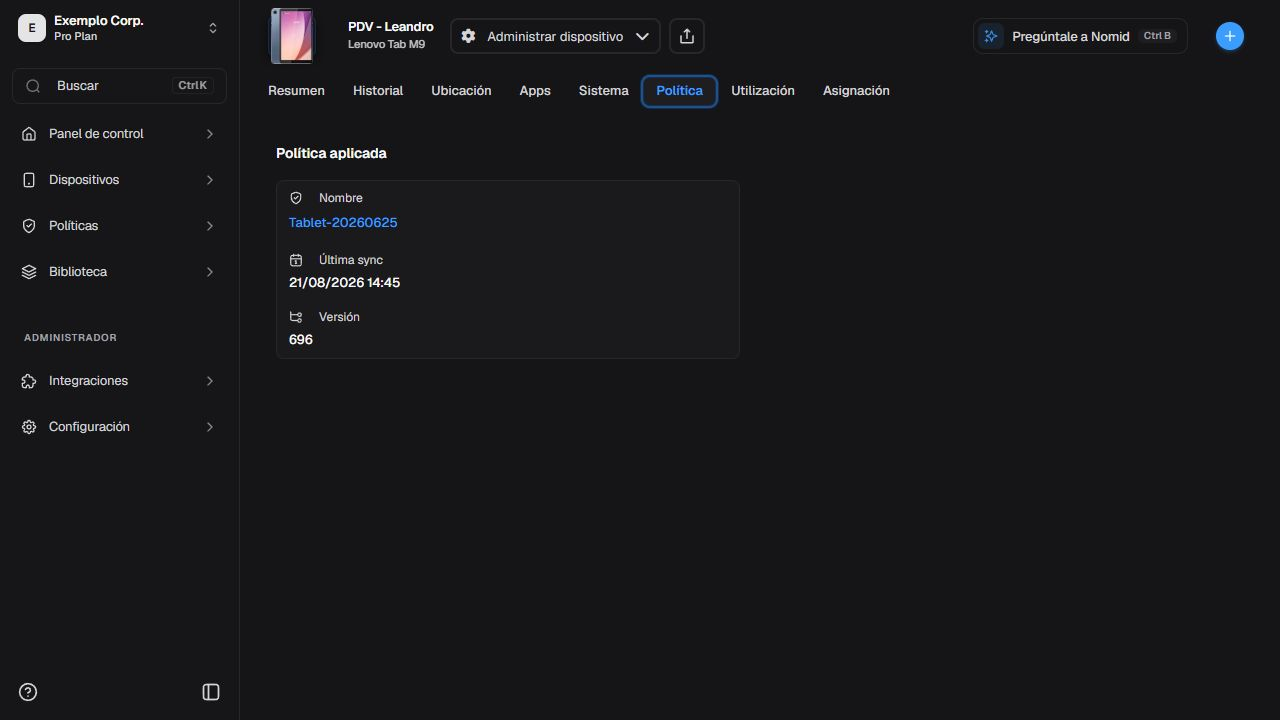Click the blue plus add button
Viewport: 1280px width, 720px height.
(1230, 36)
